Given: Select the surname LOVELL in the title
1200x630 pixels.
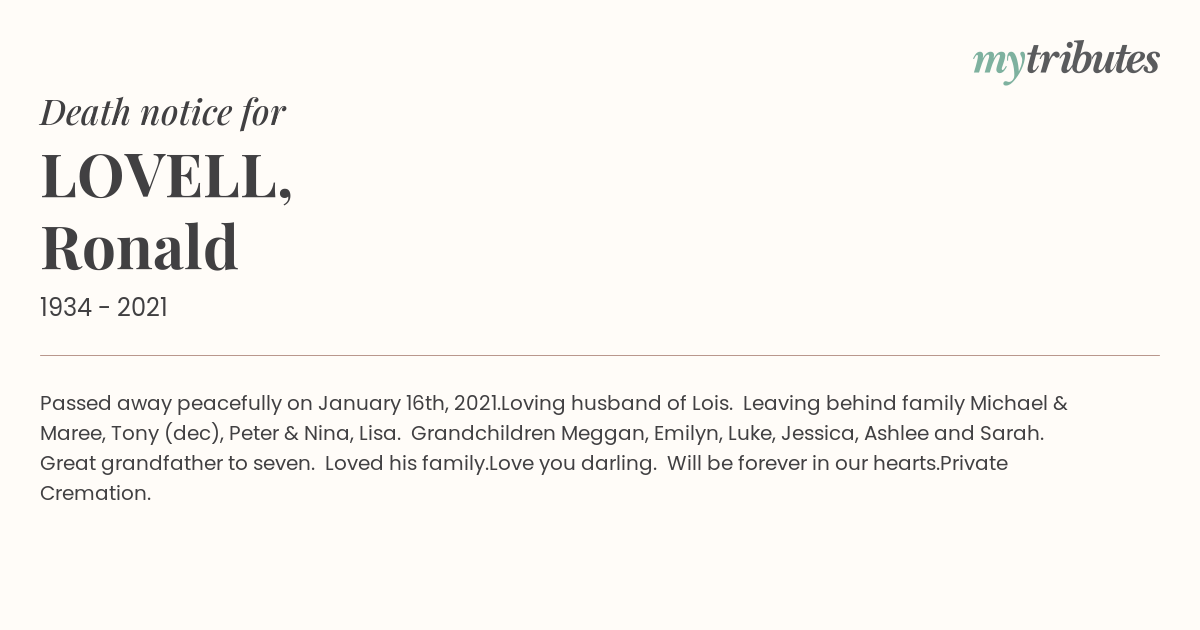Looking at the screenshot, I should (x=160, y=177).
